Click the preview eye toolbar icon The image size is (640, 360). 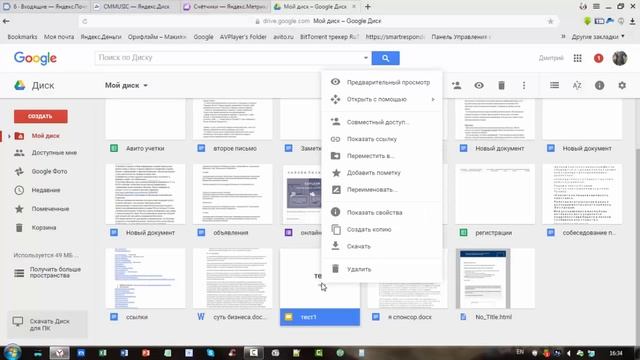[479, 85]
